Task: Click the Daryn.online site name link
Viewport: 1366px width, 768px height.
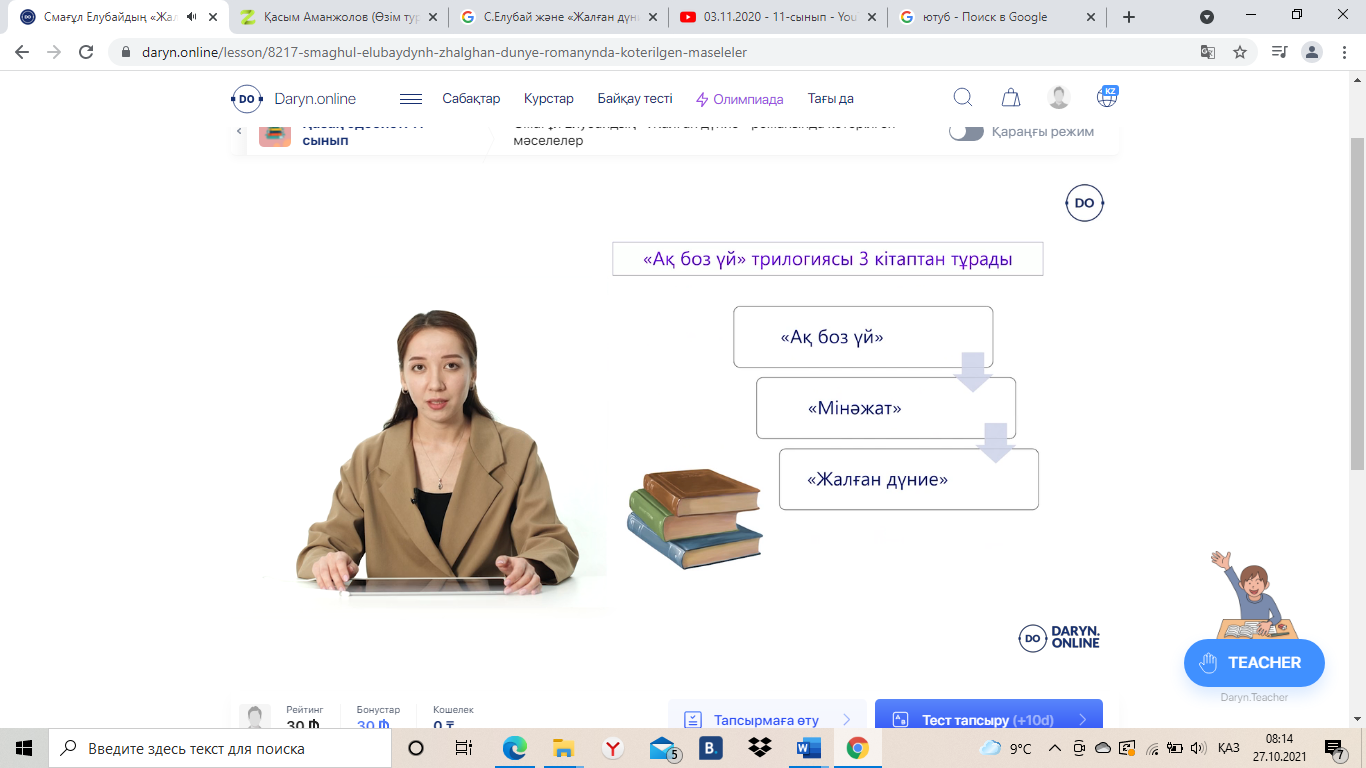Action: click(x=315, y=98)
